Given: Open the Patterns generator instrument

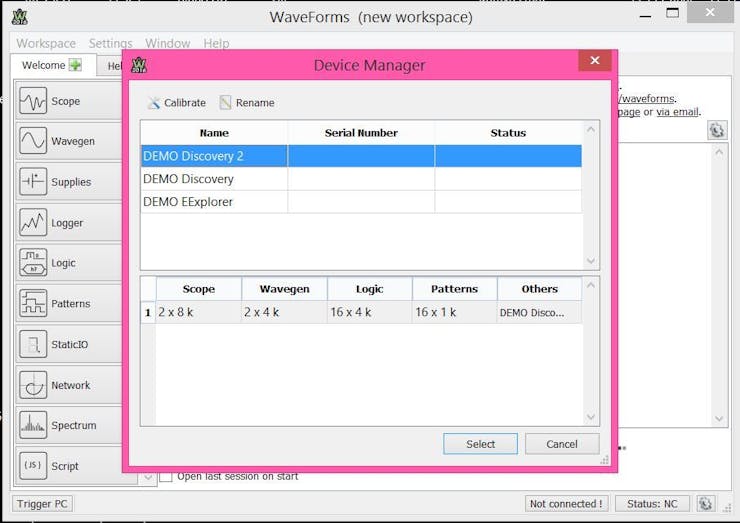Looking at the screenshot, I should pos(69,304).
